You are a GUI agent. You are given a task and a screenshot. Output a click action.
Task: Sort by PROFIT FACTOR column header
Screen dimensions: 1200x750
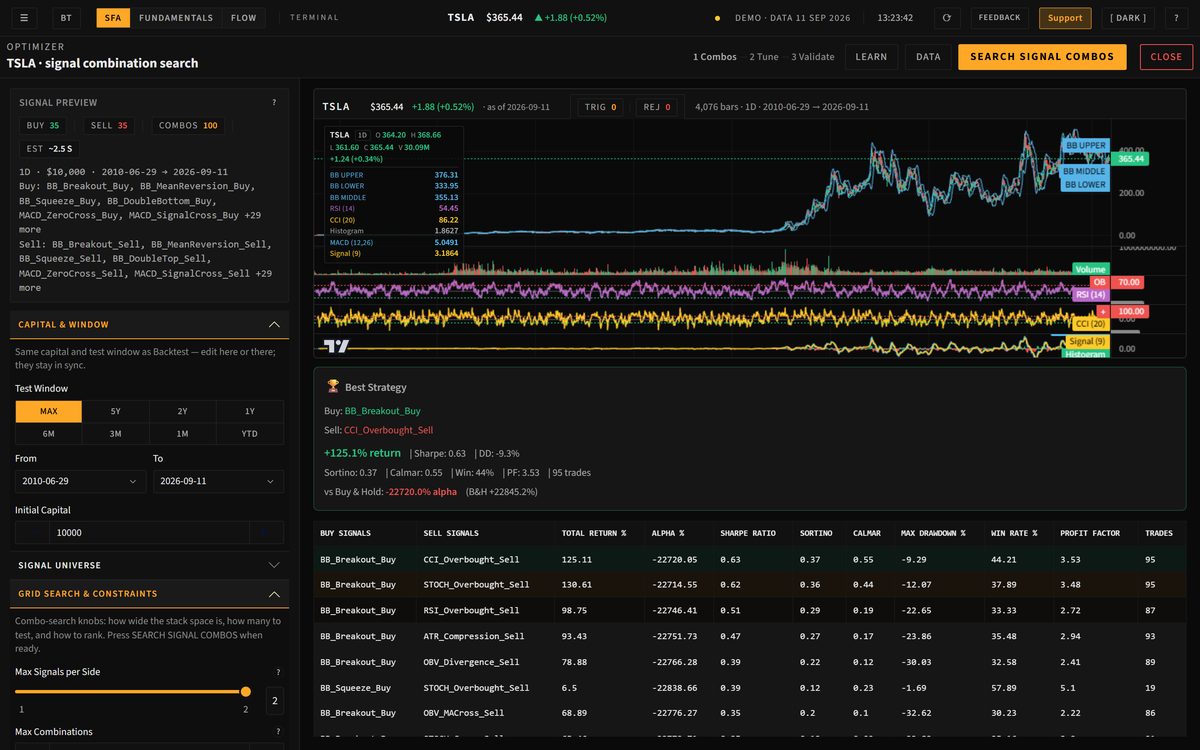tap(1090, 533)
